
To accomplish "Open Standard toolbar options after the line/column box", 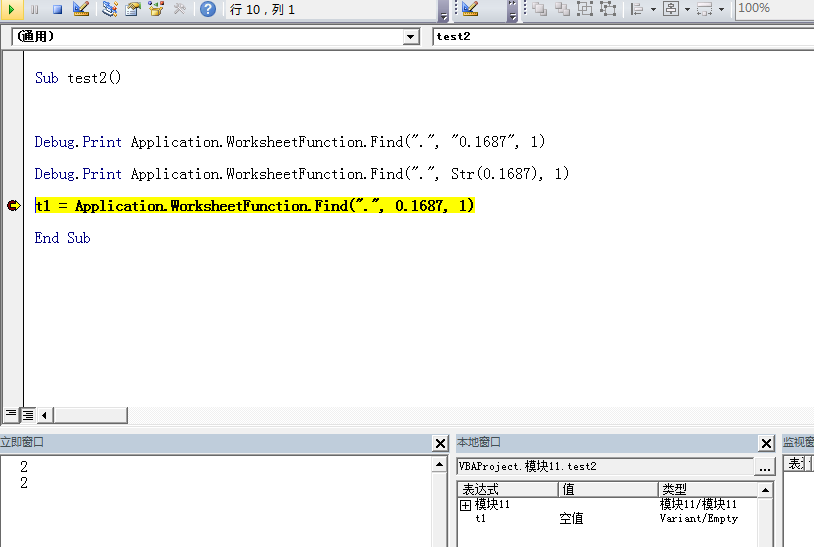I will tap(443, 10).
